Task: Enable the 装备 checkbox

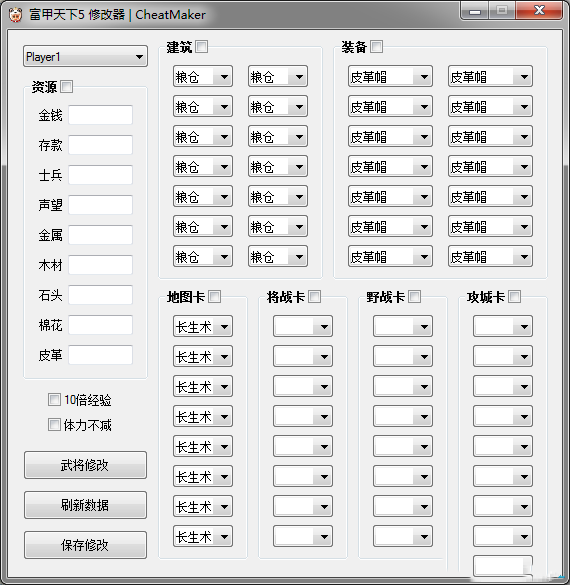Action: coord(377,47)
